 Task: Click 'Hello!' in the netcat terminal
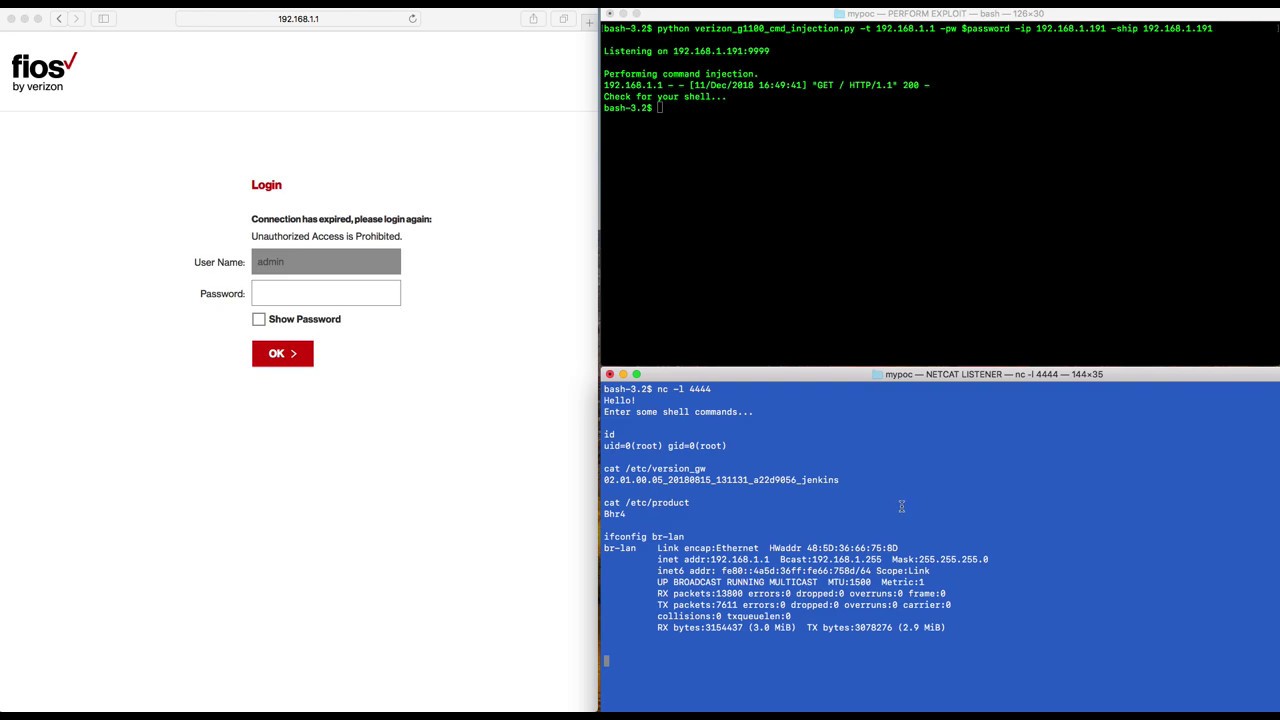[x=619, y=400]
